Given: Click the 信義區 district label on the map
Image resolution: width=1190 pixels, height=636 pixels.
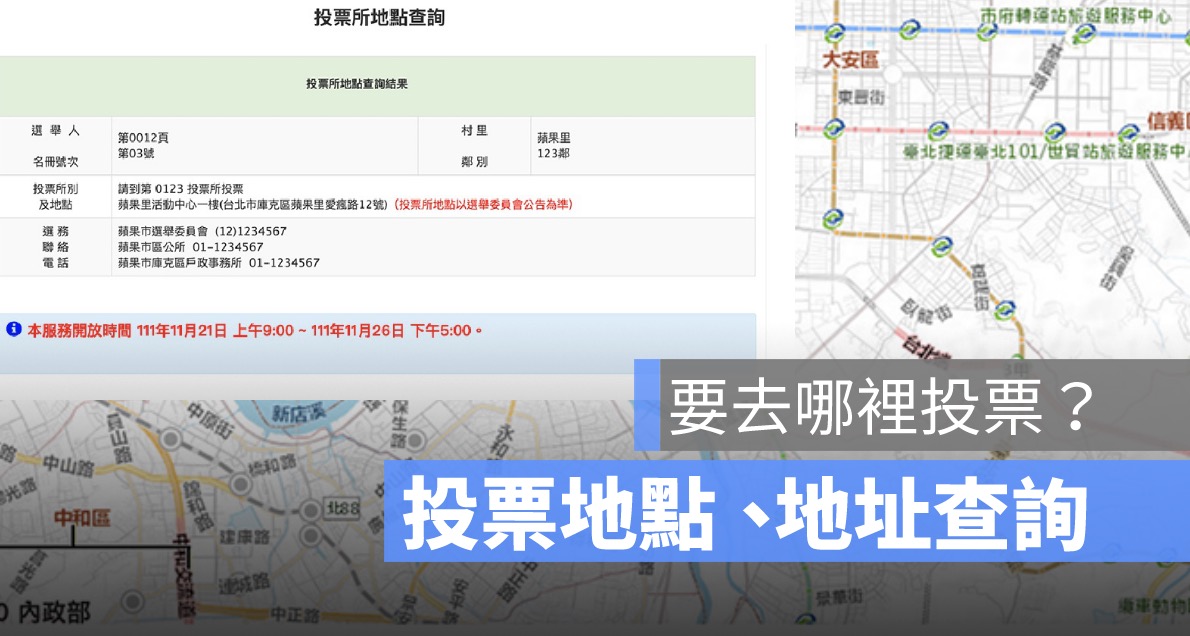Looking at the screenshot, I should click(1167, 121).
